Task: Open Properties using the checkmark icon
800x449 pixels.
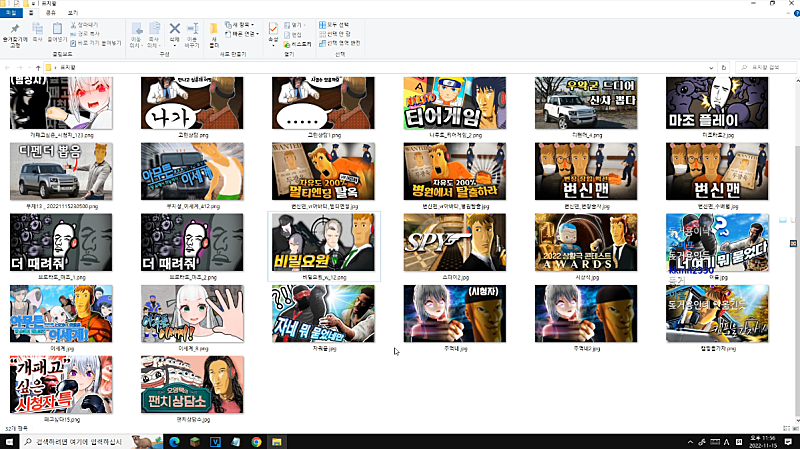Action: (273, 30)
